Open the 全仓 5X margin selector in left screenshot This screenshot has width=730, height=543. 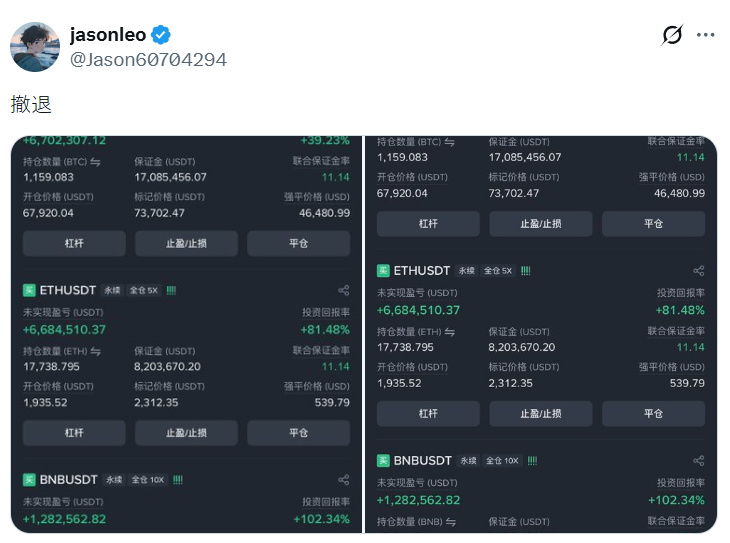pyautogui.click(x=147, y=290)
